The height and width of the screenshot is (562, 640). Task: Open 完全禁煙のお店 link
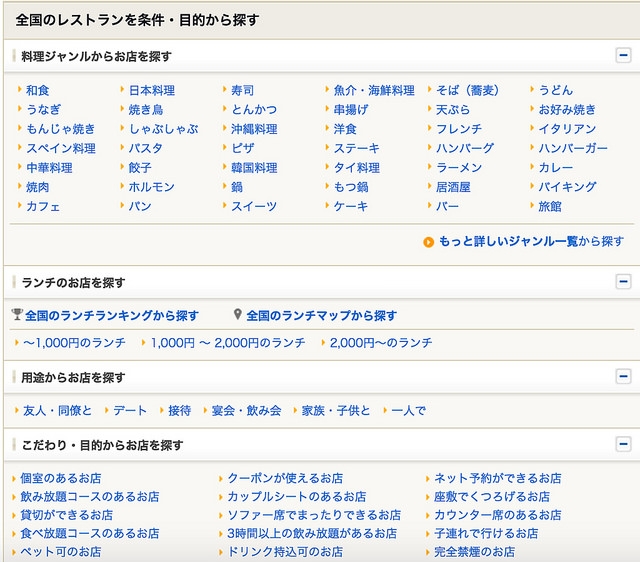pos(474,552)
